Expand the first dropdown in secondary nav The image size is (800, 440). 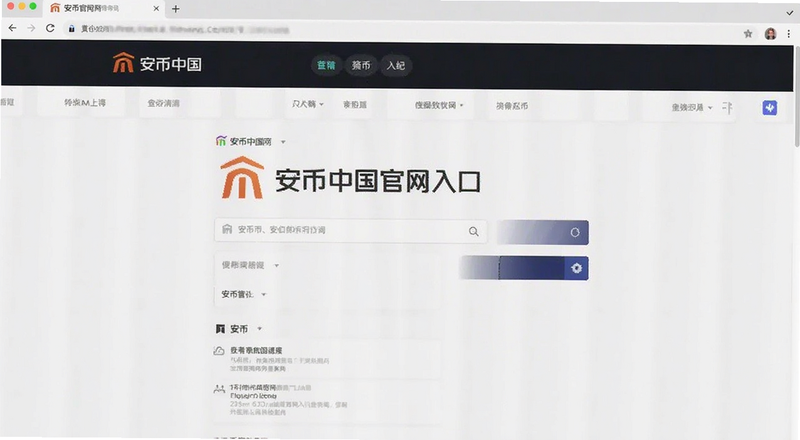308,104
